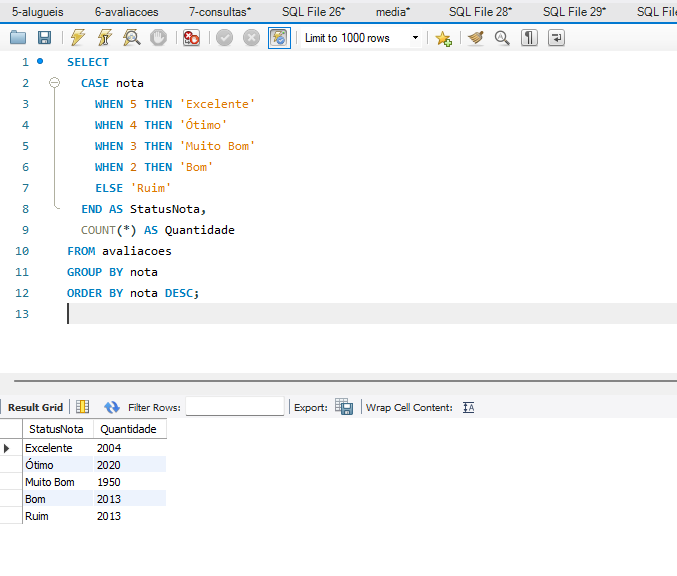Click the Quantidade column header

pos(129,429)
